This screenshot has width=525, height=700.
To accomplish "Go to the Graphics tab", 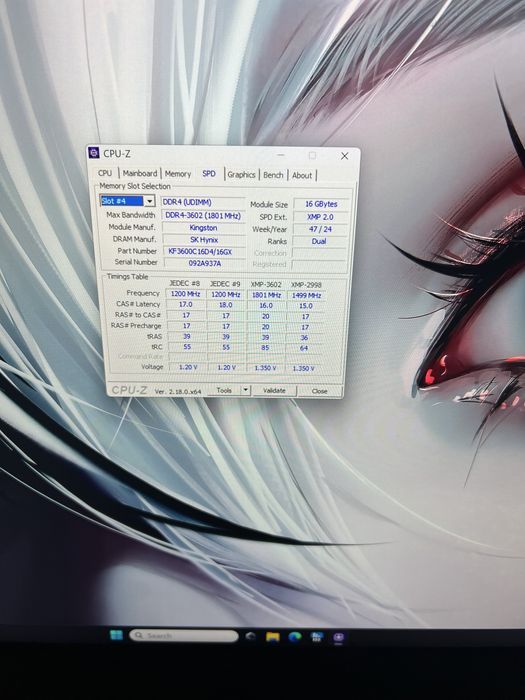I will point(242,175).
